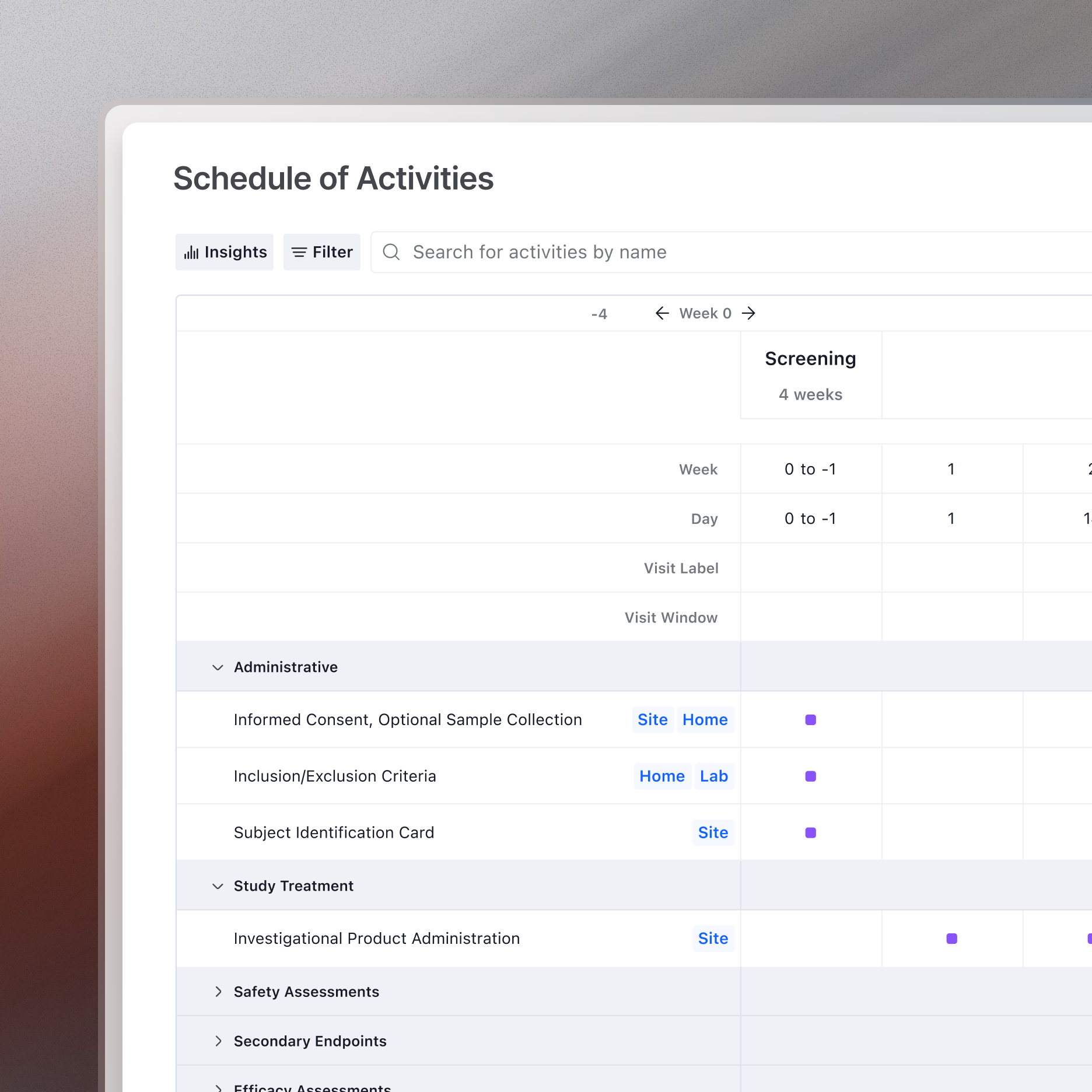1092x1092 pixels.
Task: Select Inclusion/Exclusion Criteria activity
Action: [x=335, y=776]
